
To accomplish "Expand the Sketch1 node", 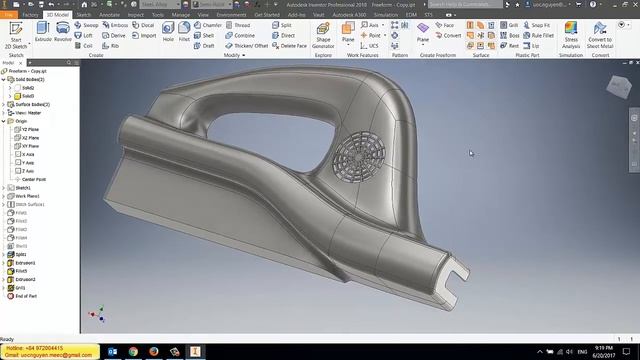I will [x=4, y=188].
